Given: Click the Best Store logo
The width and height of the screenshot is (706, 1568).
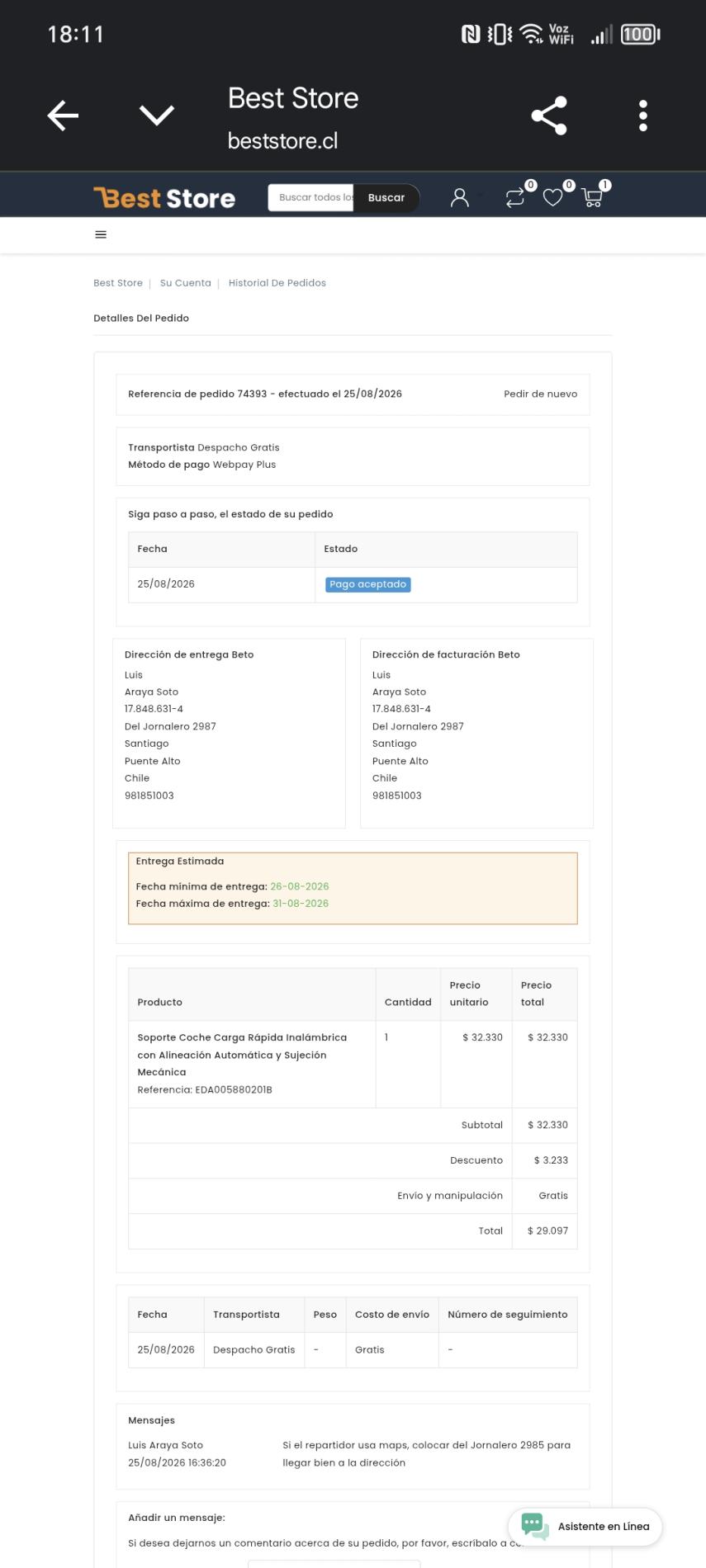Looking at the screenshot, I should coord(164,198).
